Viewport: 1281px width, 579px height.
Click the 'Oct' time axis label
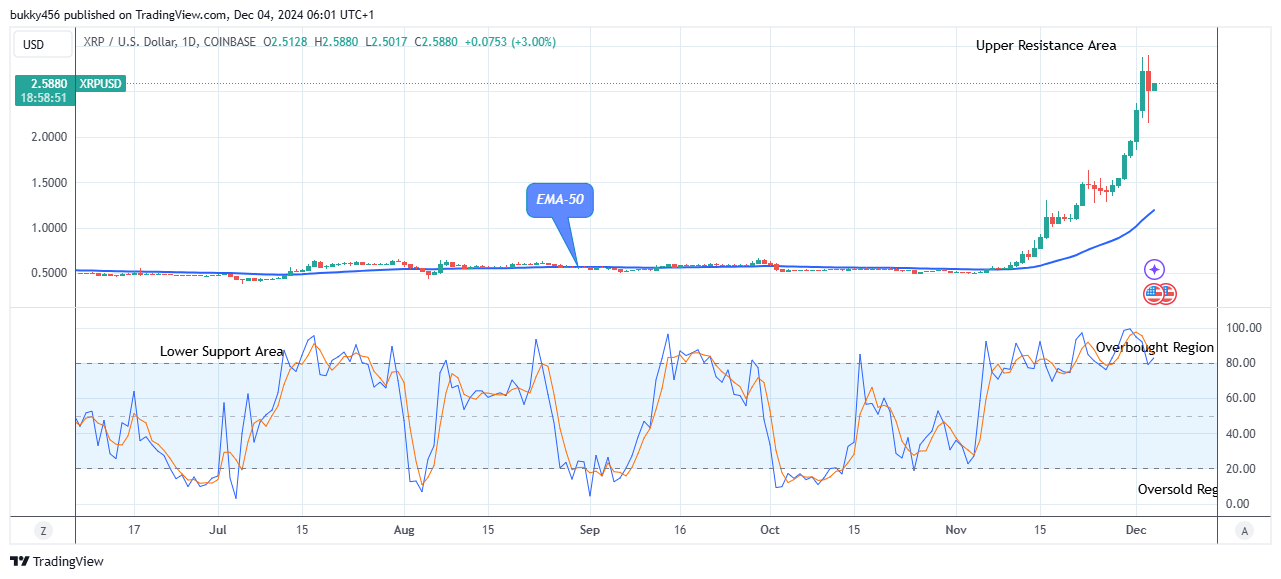(770, 530)
